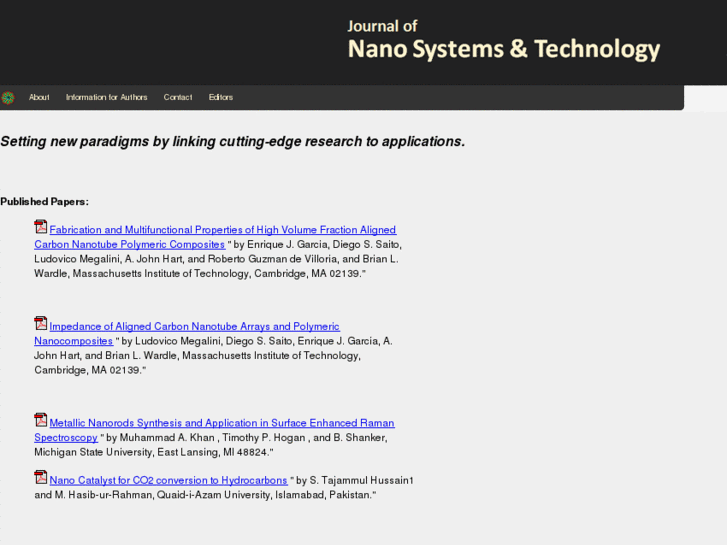Open the About menu item
Viewport: 727px width, 545px height.
39,97
